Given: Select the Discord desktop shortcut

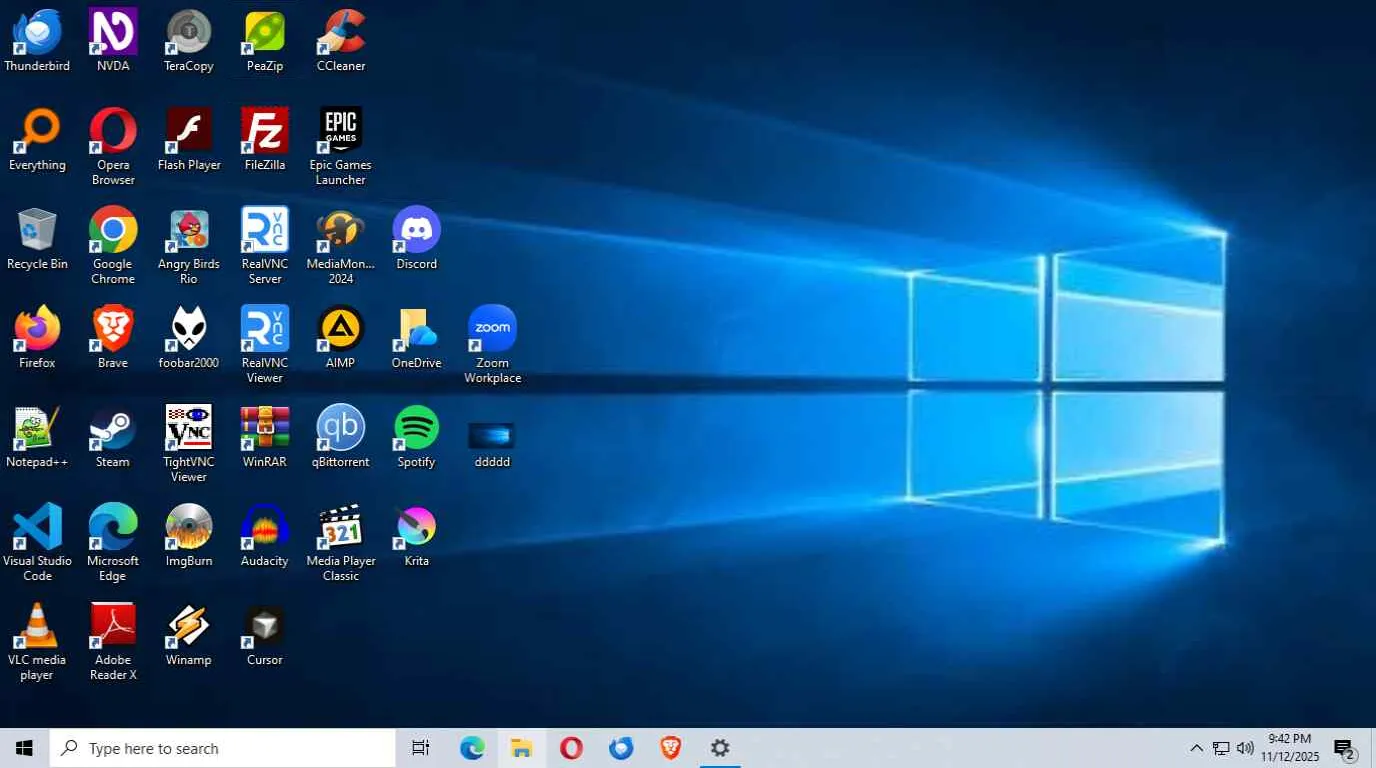Looking at the screenshot, I should tap(417, 239).
